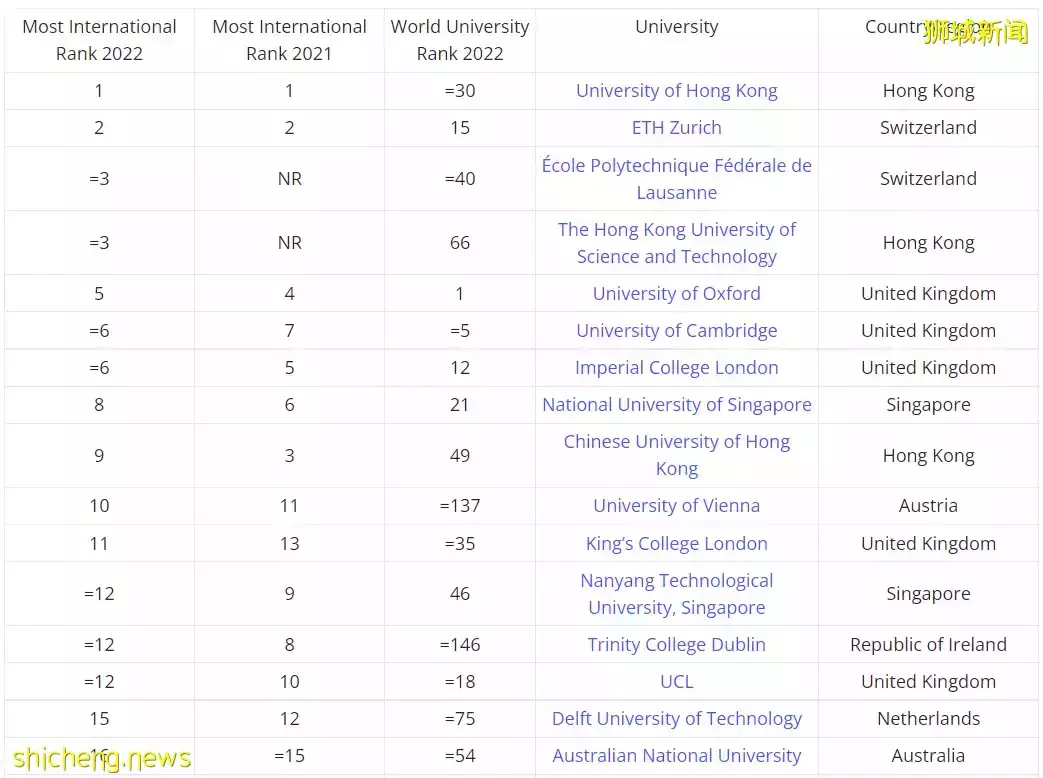The height and width of the screenshot is (778, 1043).
Task: Select world rank '15' in the ETH Zurich row
Action: coord(460,128)
